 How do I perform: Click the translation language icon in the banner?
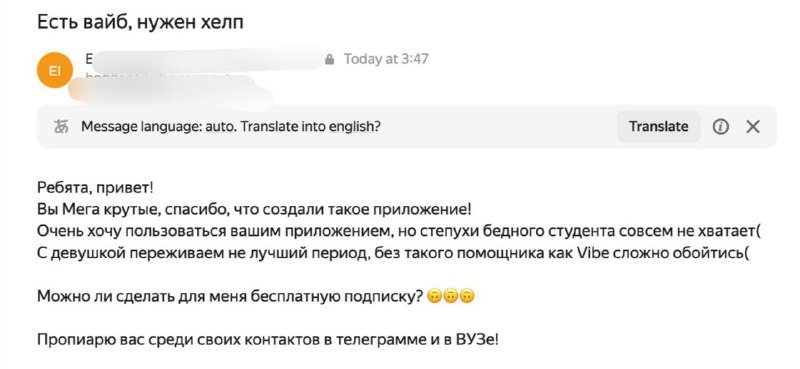click(x=61, y=126)
